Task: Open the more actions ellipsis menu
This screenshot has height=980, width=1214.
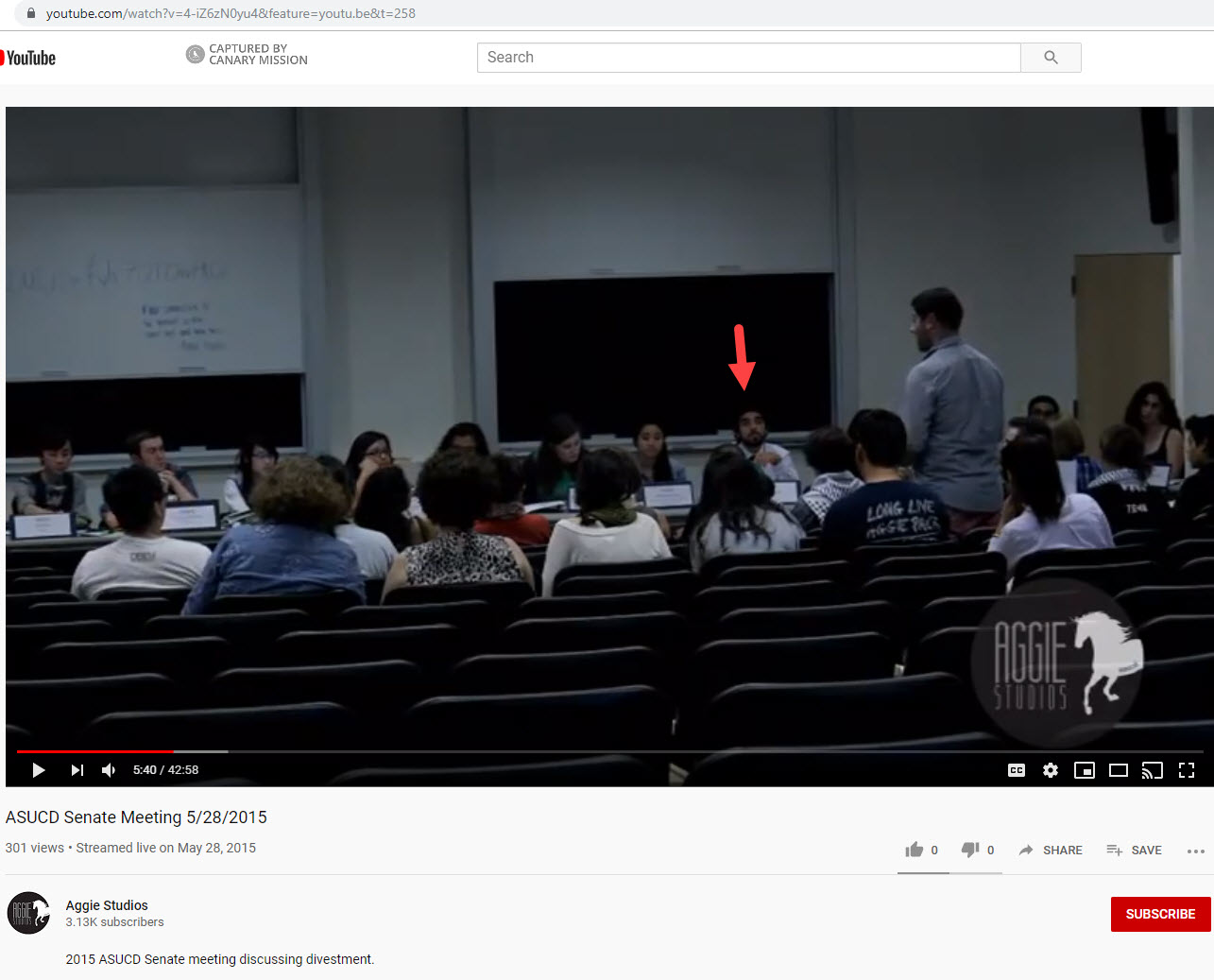Action: pos(1195,851)
